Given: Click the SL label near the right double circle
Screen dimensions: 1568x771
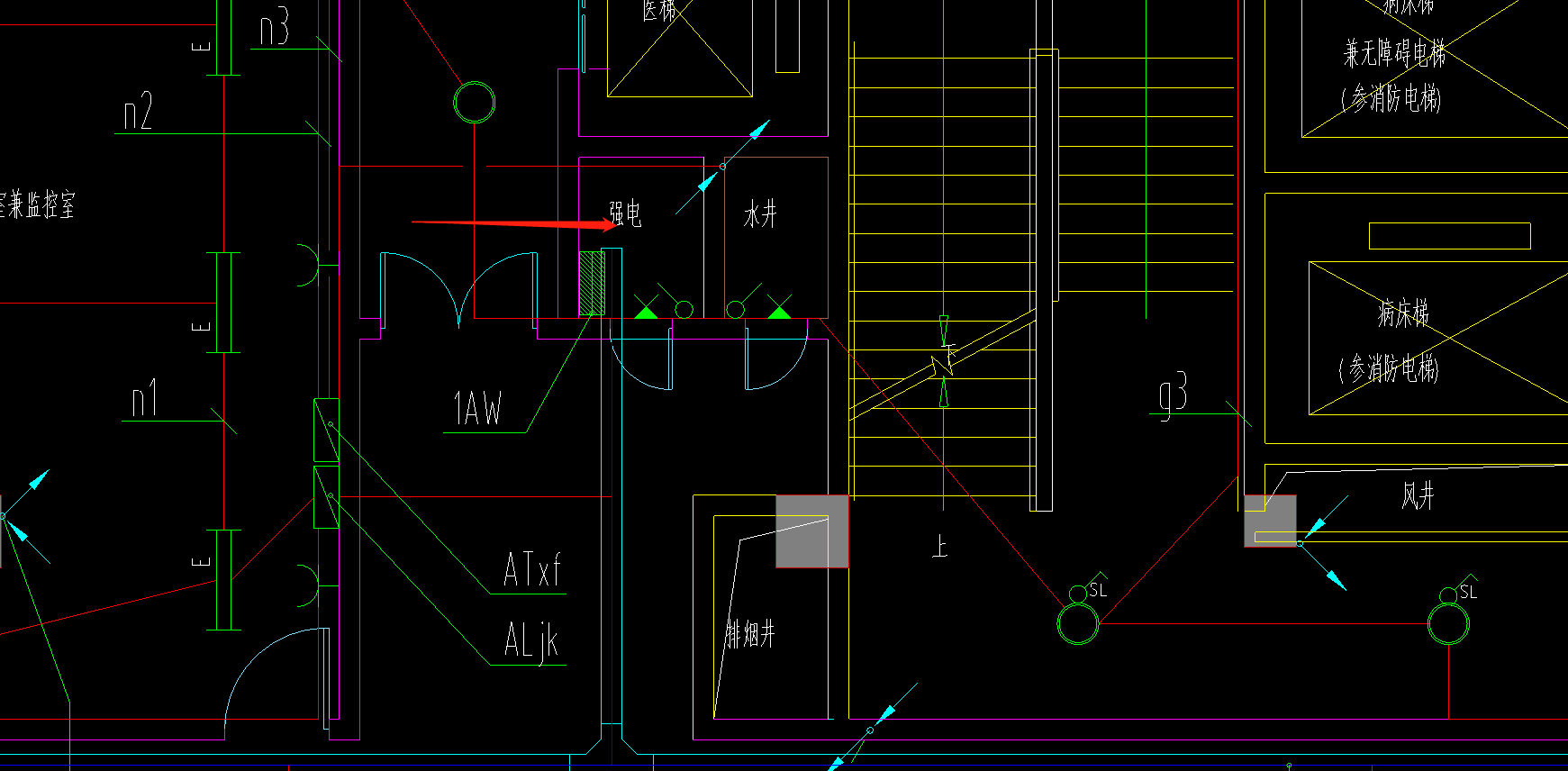Looking at the screenshot, I should pyautogui.click(x=1469, y=592).
